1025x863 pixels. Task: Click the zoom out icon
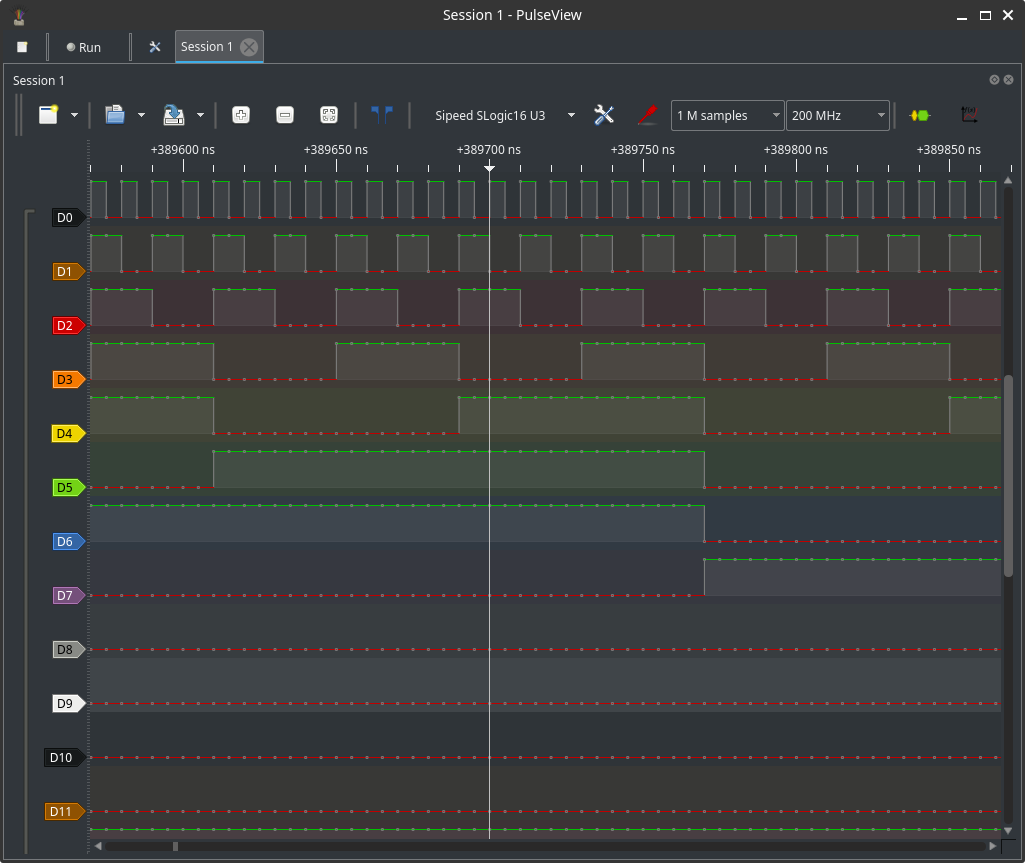[x=285, y=115]
